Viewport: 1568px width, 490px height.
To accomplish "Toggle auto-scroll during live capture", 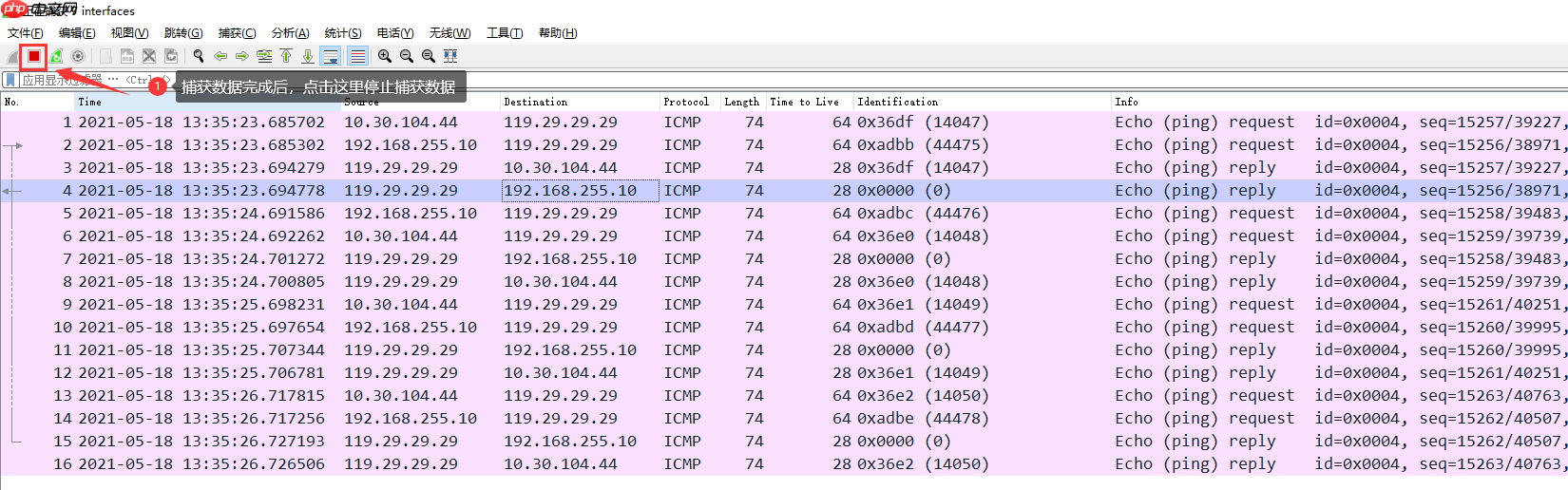I will point(330,56).
